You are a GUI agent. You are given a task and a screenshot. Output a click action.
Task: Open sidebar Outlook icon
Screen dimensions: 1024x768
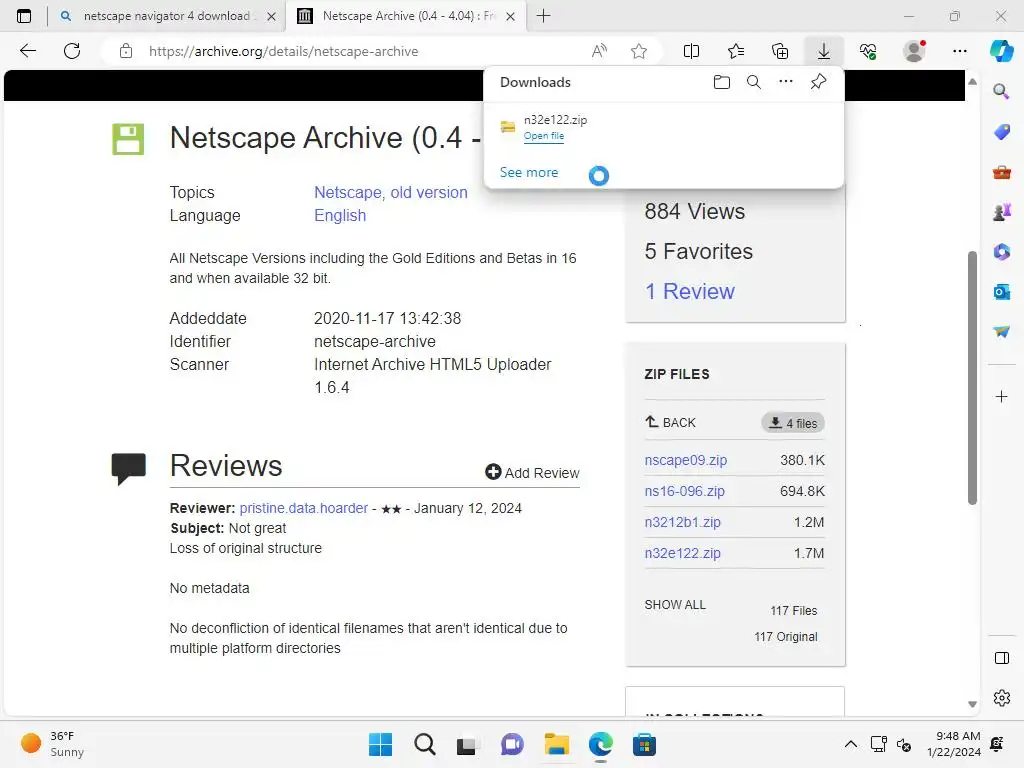[1002, 292]
